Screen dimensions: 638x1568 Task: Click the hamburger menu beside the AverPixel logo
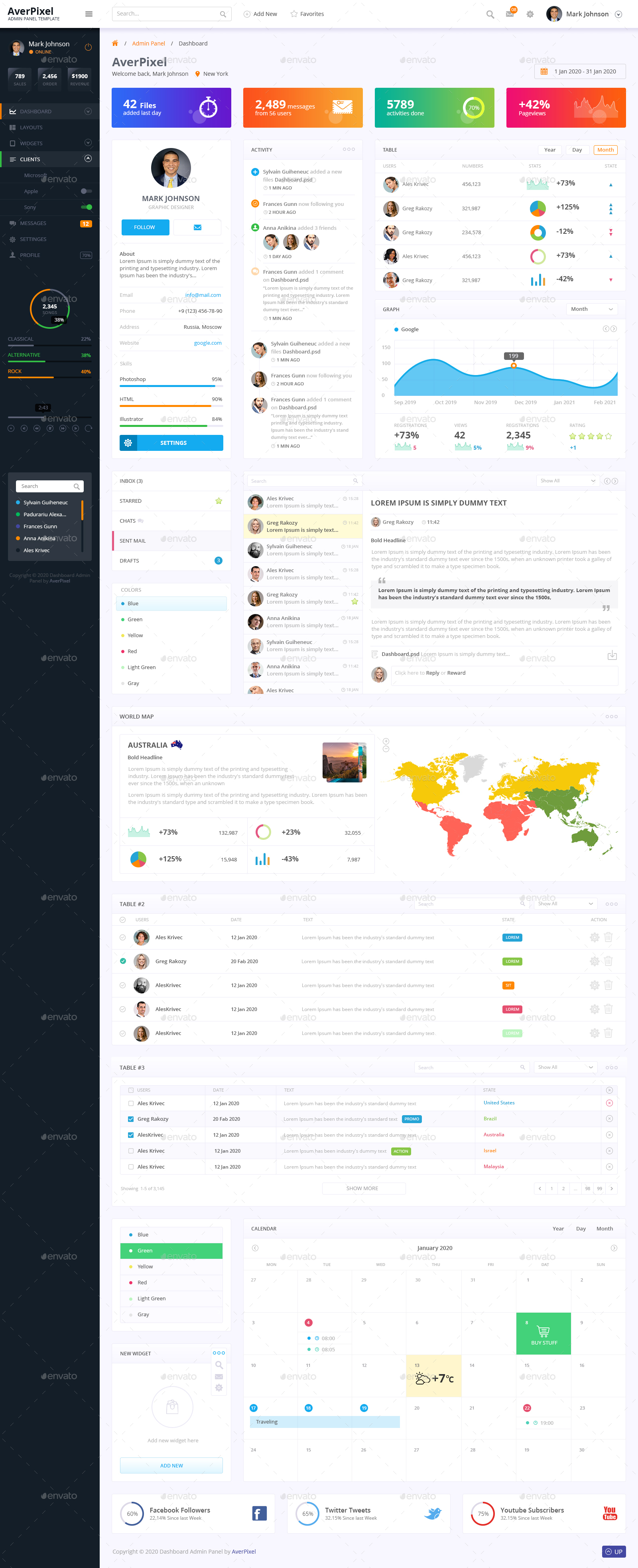pyautogui.click(x=89, y=14)
